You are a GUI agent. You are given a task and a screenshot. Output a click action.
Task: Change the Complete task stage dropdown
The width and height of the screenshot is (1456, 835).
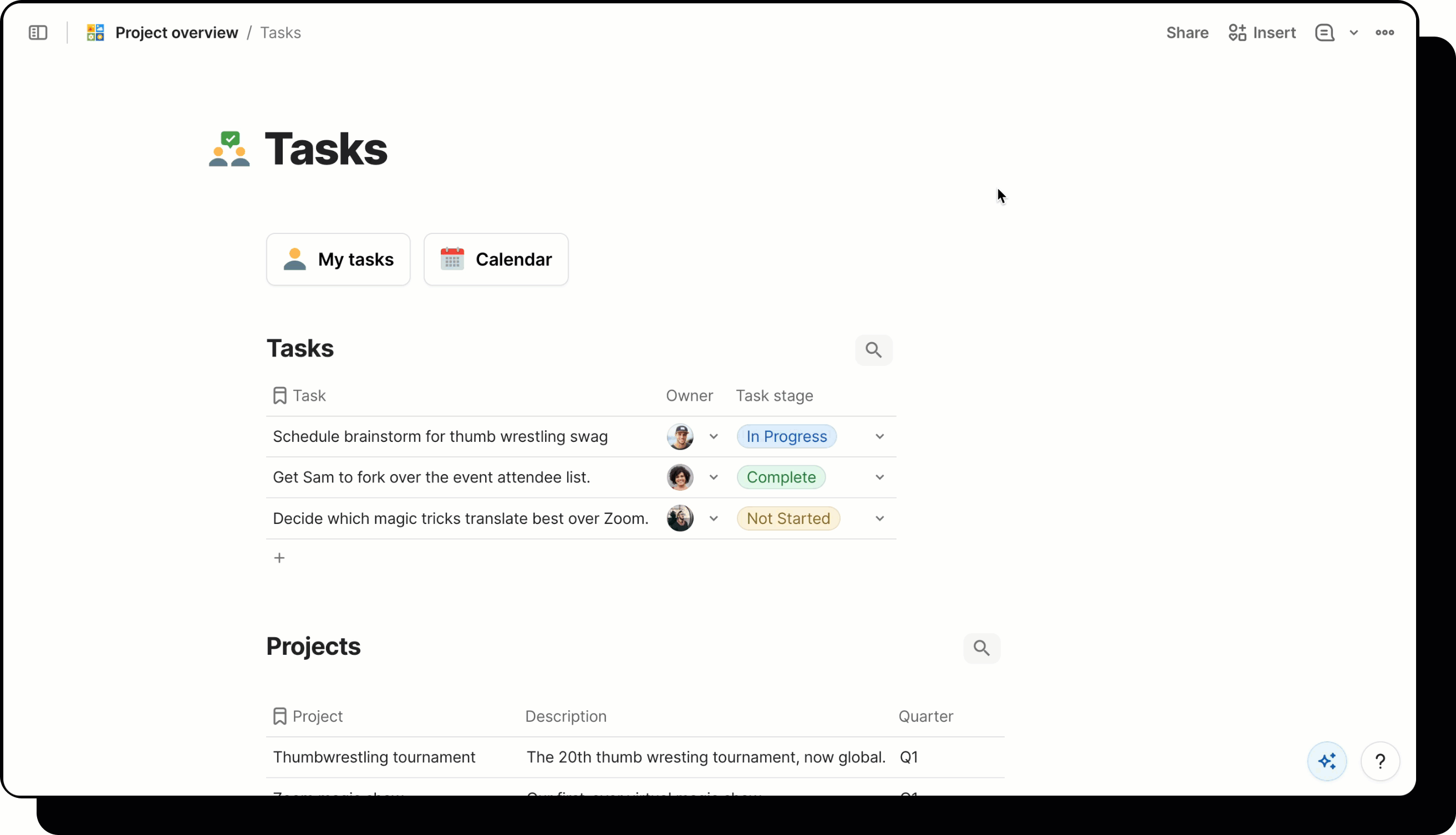tap(879, 477)
